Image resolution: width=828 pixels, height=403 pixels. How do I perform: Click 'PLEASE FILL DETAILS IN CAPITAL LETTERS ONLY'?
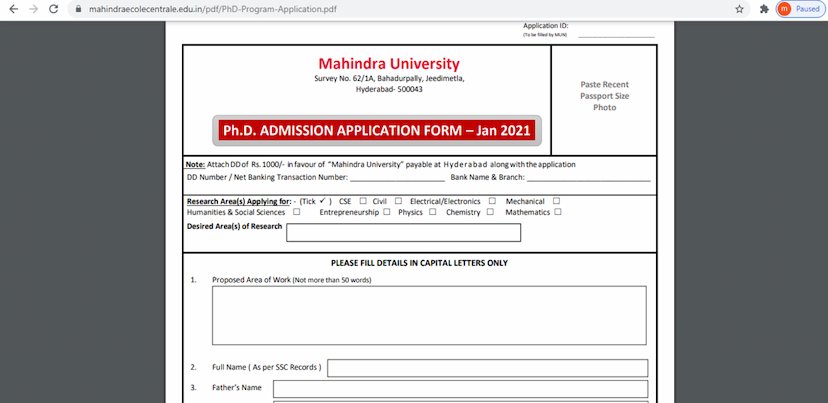419,263
